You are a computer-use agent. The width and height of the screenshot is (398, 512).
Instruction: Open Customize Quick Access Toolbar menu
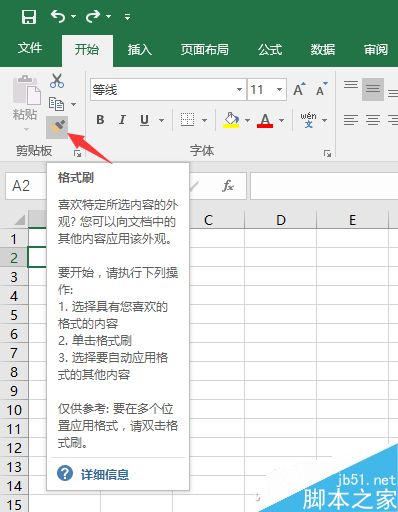coord(127,16)
